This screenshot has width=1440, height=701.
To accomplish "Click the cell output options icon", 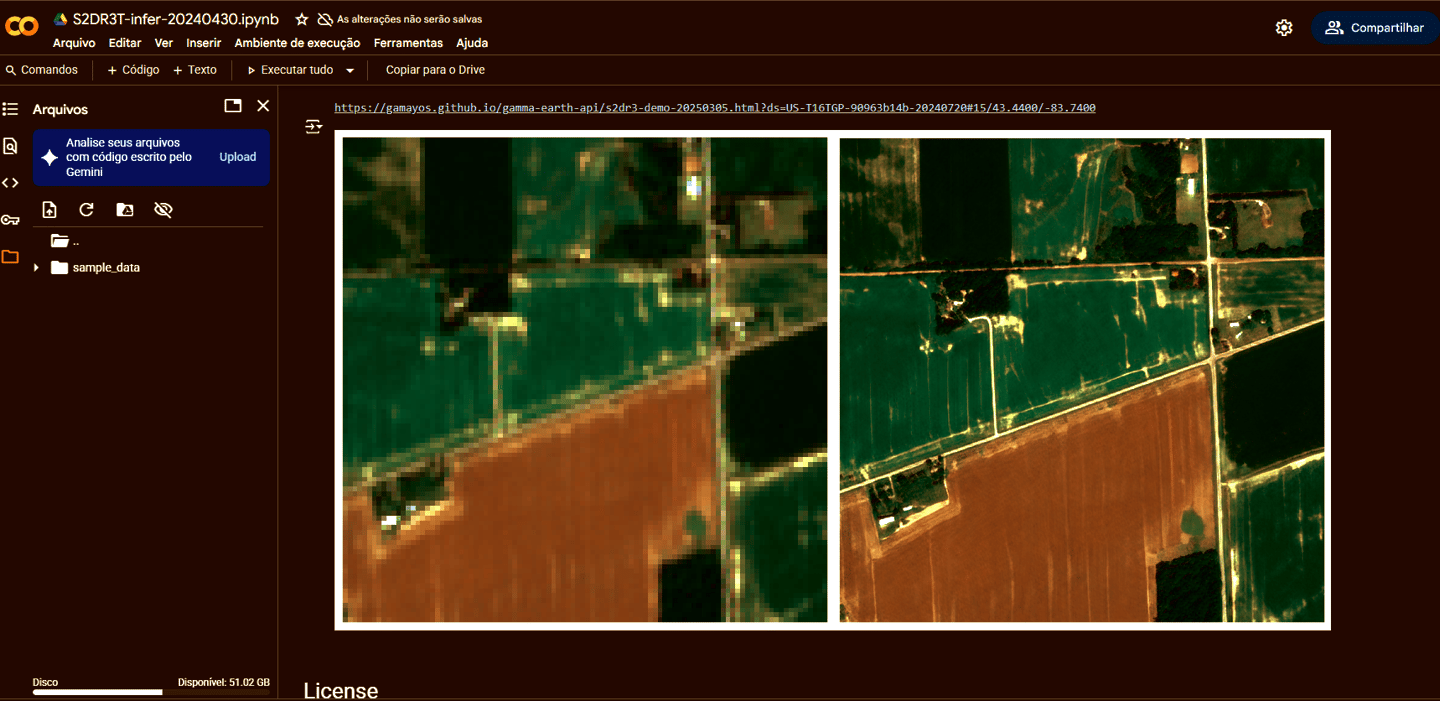I will (x=313, y=127).
